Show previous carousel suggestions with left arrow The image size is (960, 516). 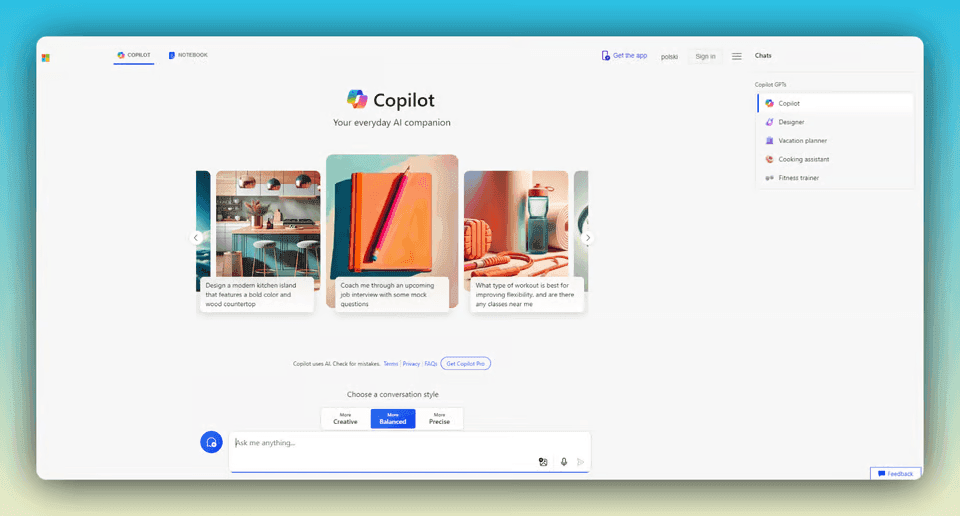click(x=196, y=238)
